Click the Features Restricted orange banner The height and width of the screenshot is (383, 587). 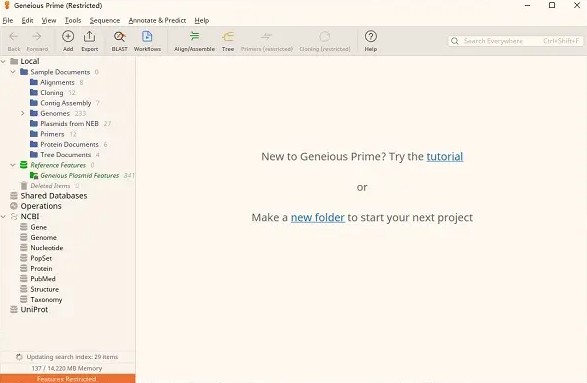click(67, 379)
